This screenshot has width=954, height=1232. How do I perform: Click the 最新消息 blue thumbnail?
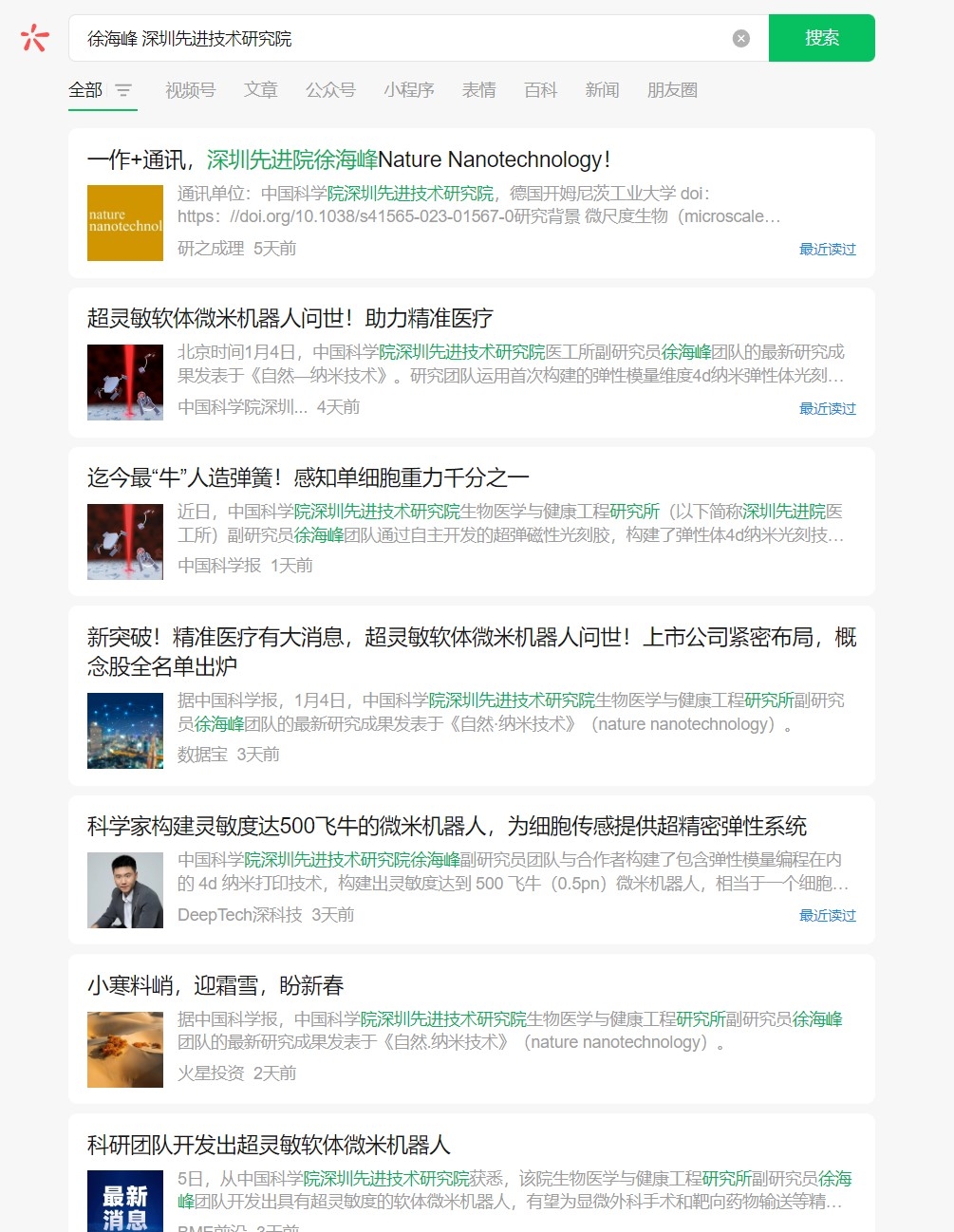[x=125, y=1201]
